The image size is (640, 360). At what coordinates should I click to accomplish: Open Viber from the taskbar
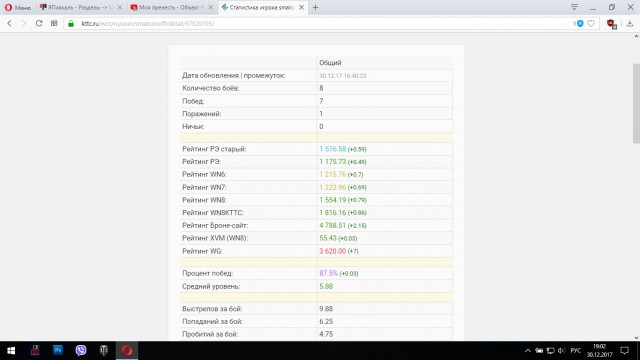[x=81, y=351]
